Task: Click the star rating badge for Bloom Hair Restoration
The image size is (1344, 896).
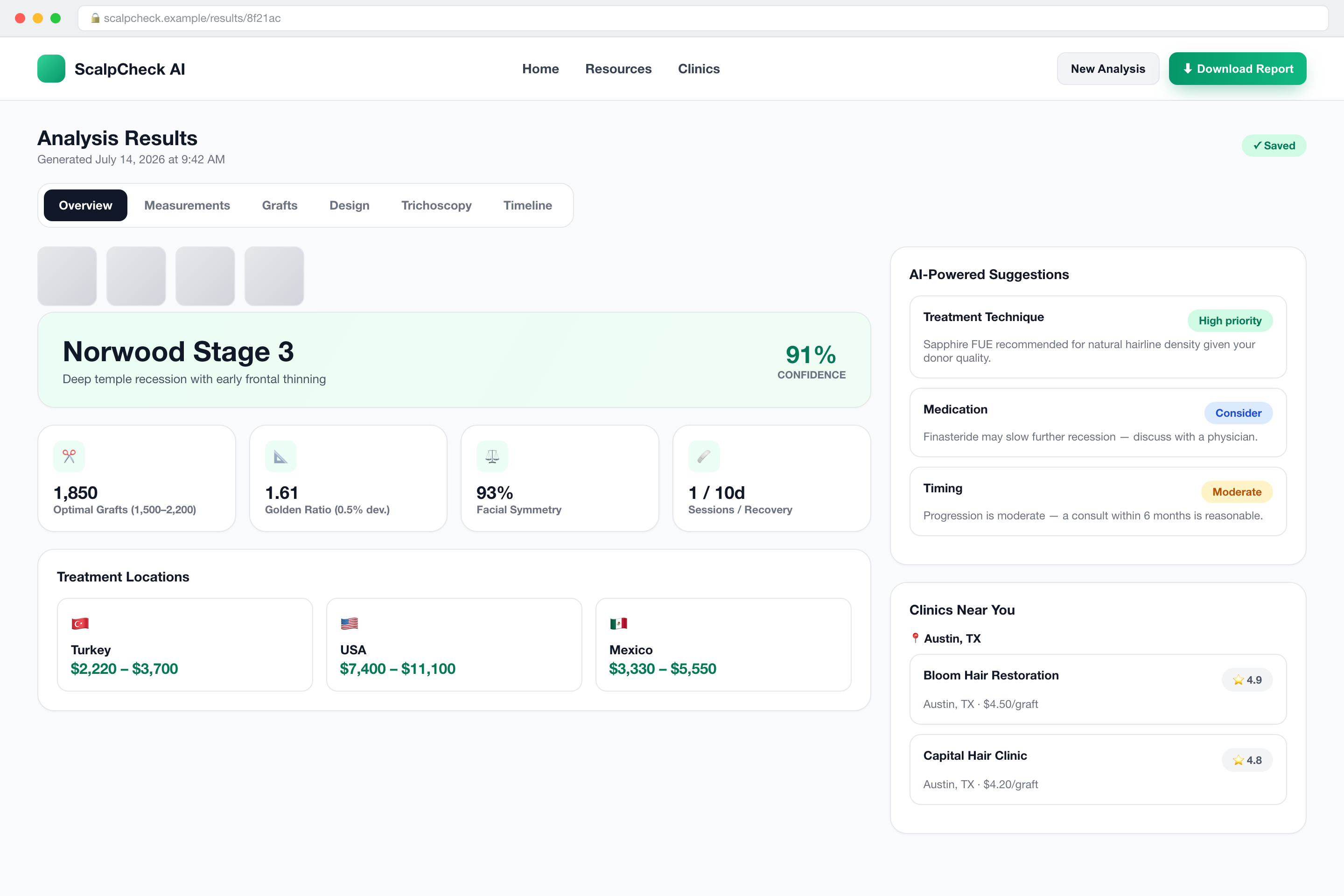Action: click(x=1247, y=680)
